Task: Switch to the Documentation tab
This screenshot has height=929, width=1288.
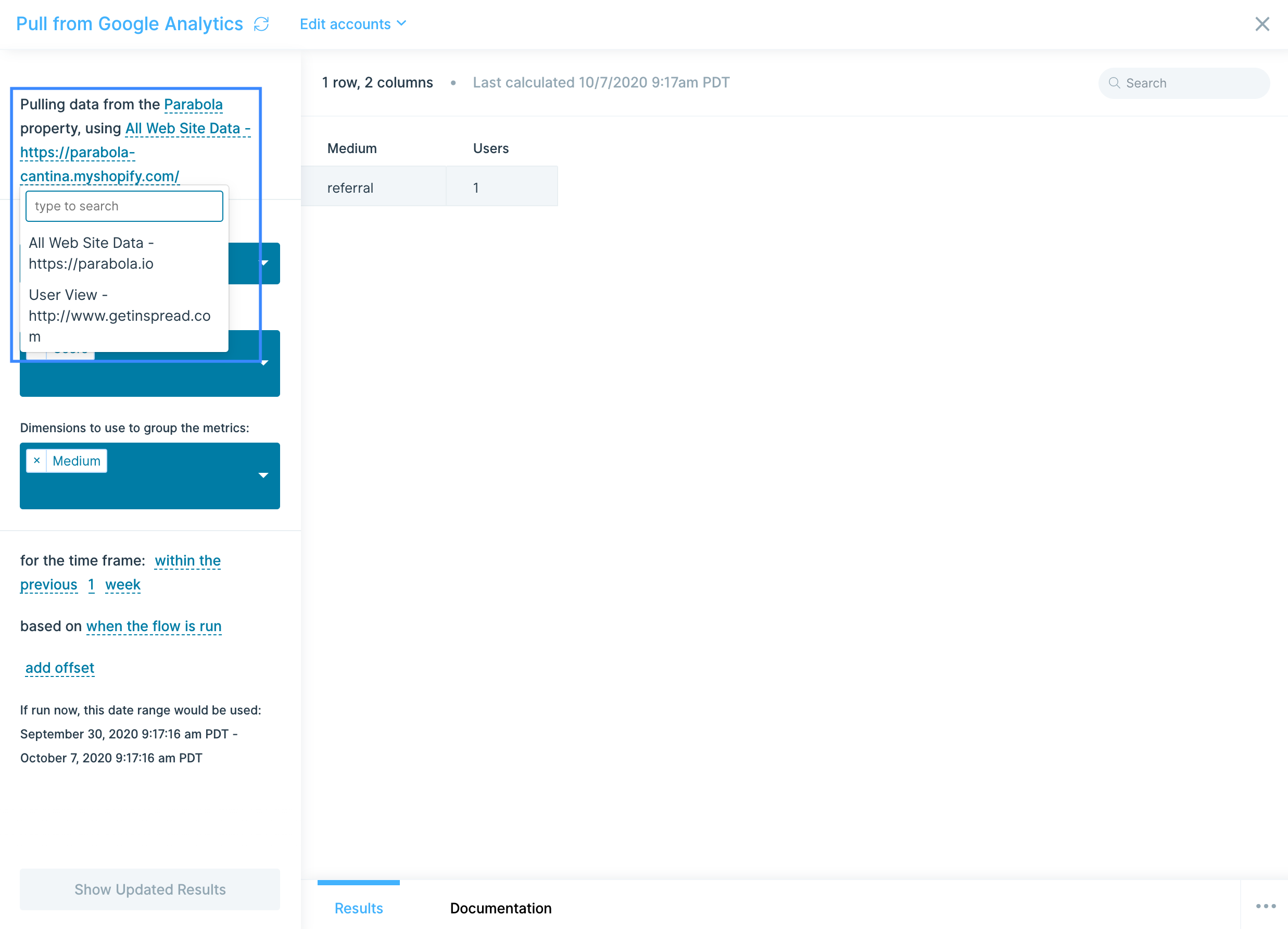Action: tap(500, 908)
